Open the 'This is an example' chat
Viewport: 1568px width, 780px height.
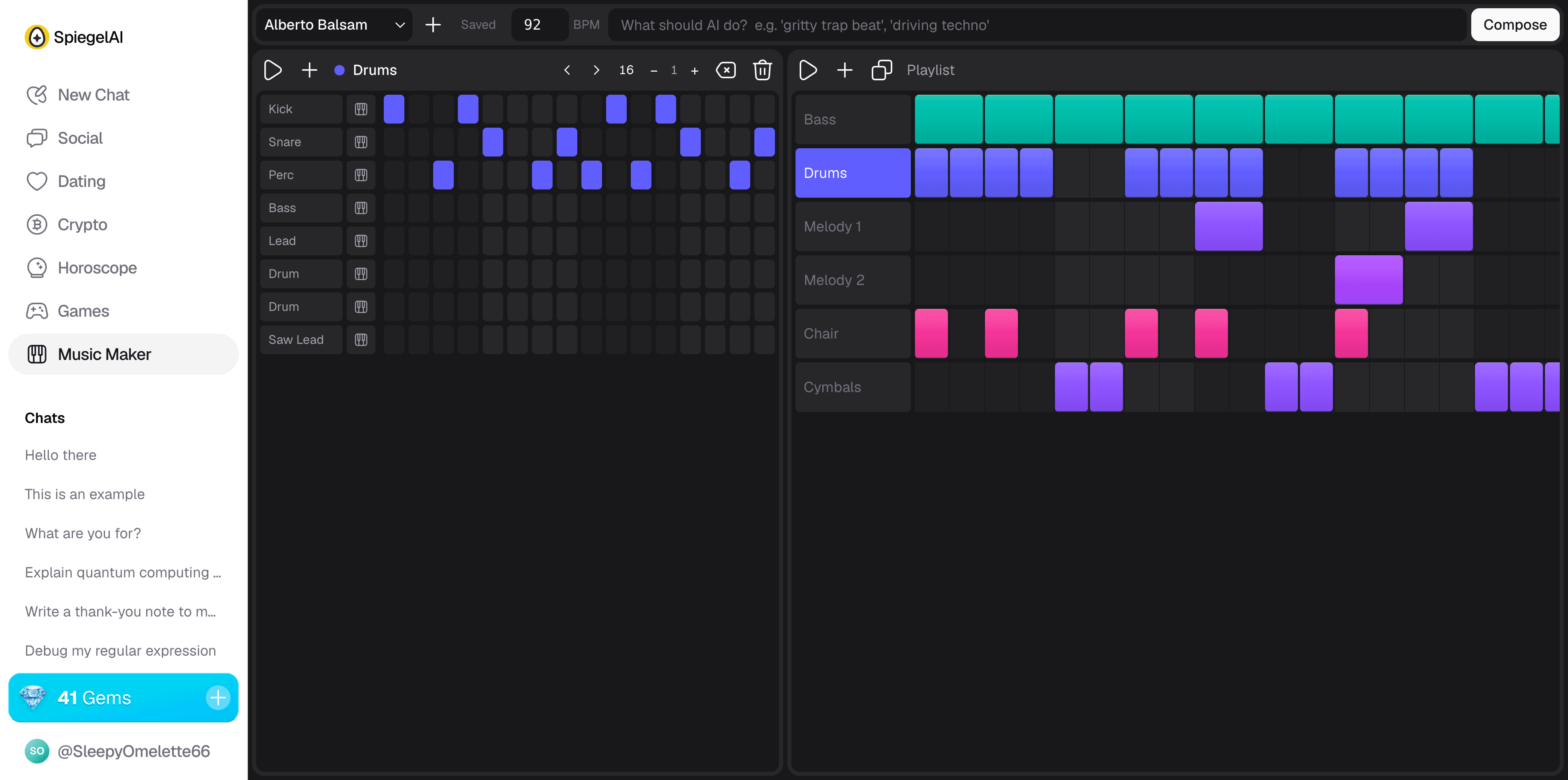(84, 495)
